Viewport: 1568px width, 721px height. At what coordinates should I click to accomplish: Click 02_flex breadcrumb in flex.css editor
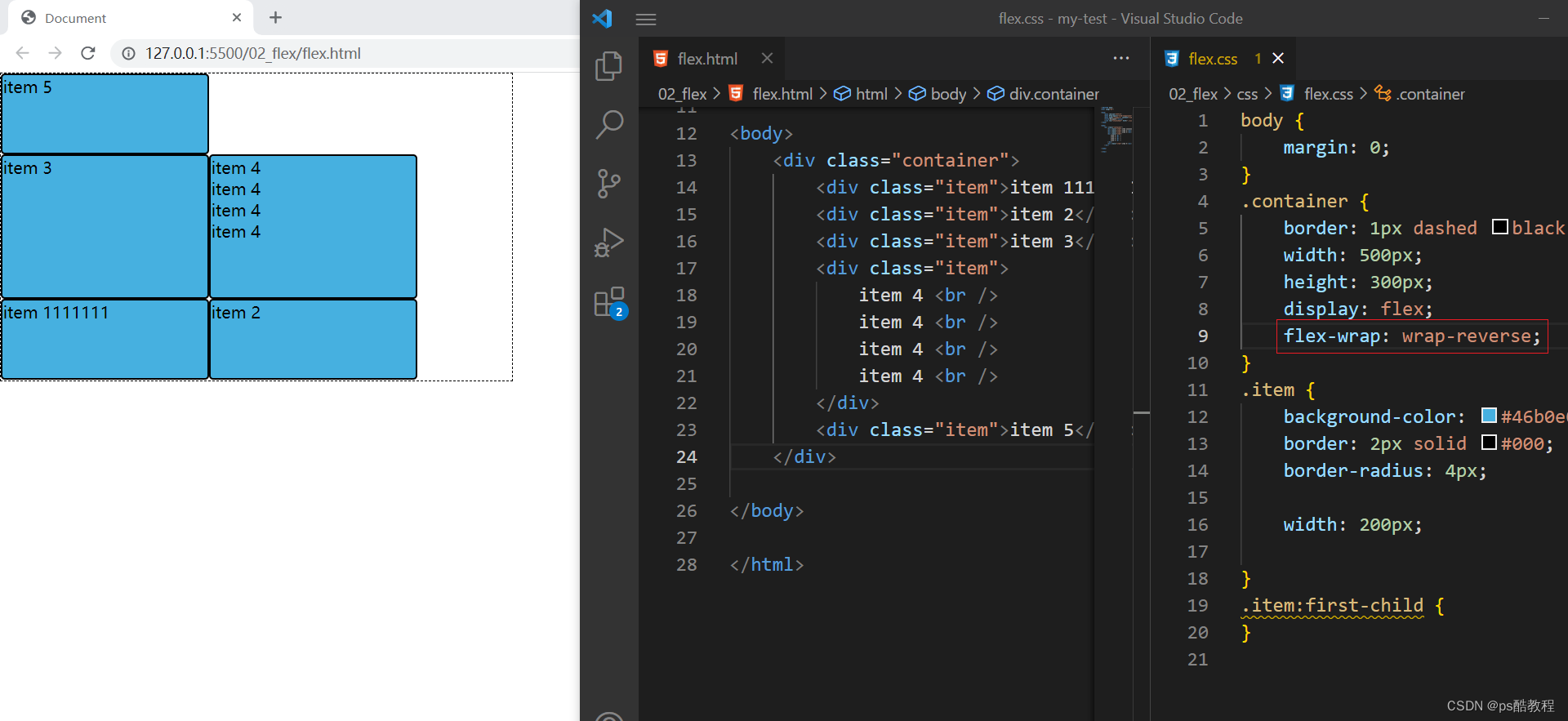click(1192, 94)
